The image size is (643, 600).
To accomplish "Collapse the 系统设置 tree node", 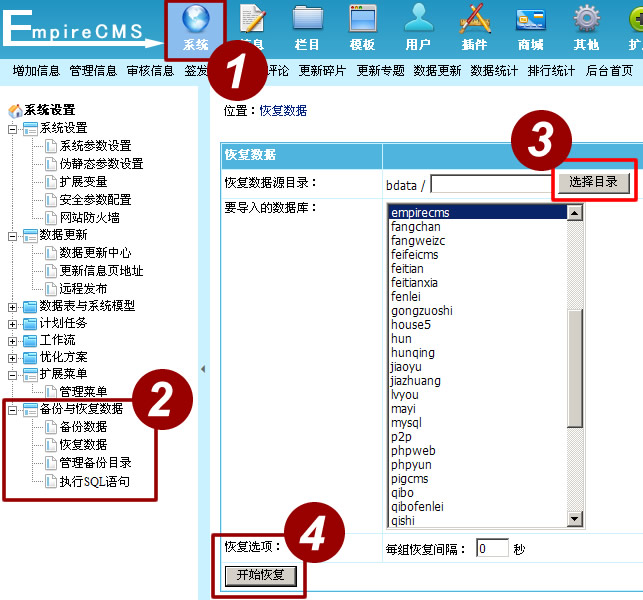I will point(13,129).
